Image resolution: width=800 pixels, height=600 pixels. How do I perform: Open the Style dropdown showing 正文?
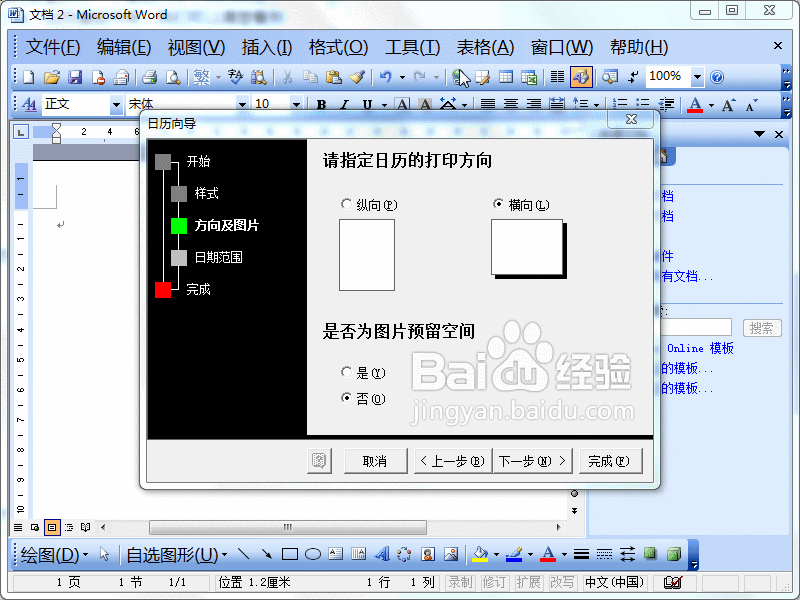(116, 105)
